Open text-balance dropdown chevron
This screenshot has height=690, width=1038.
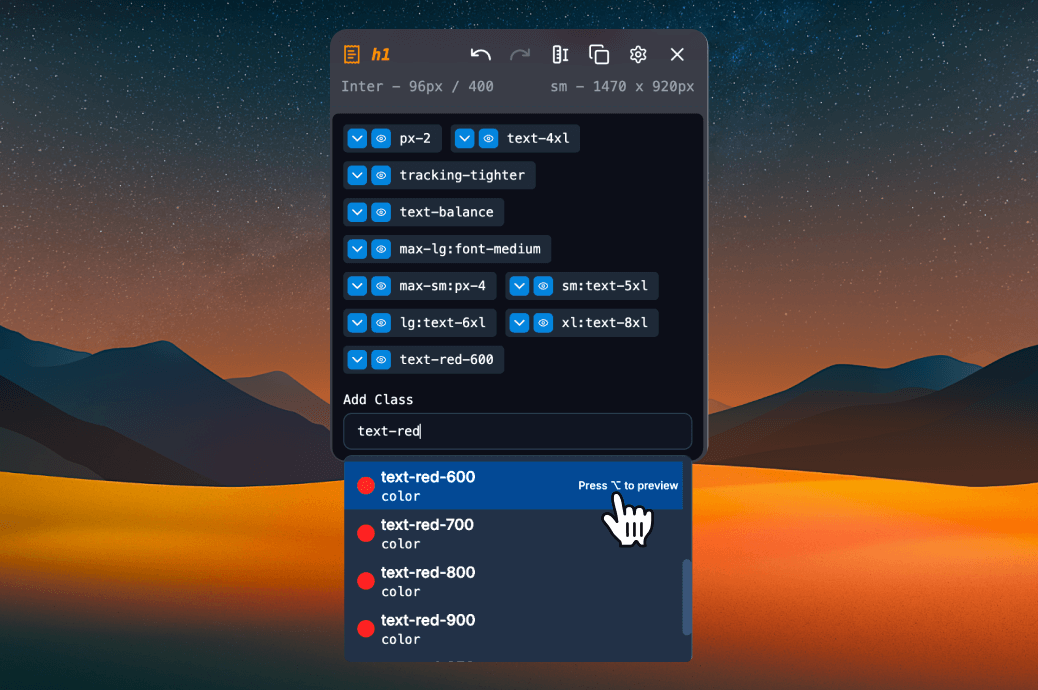click(x=357, y=213)
